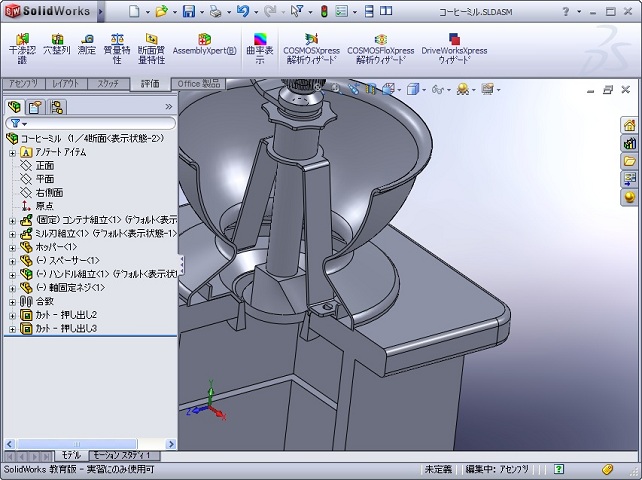Viewport: 642px width, 480px height.
Task: Open the Help question mark menu
Action: (x=566, y=11)
